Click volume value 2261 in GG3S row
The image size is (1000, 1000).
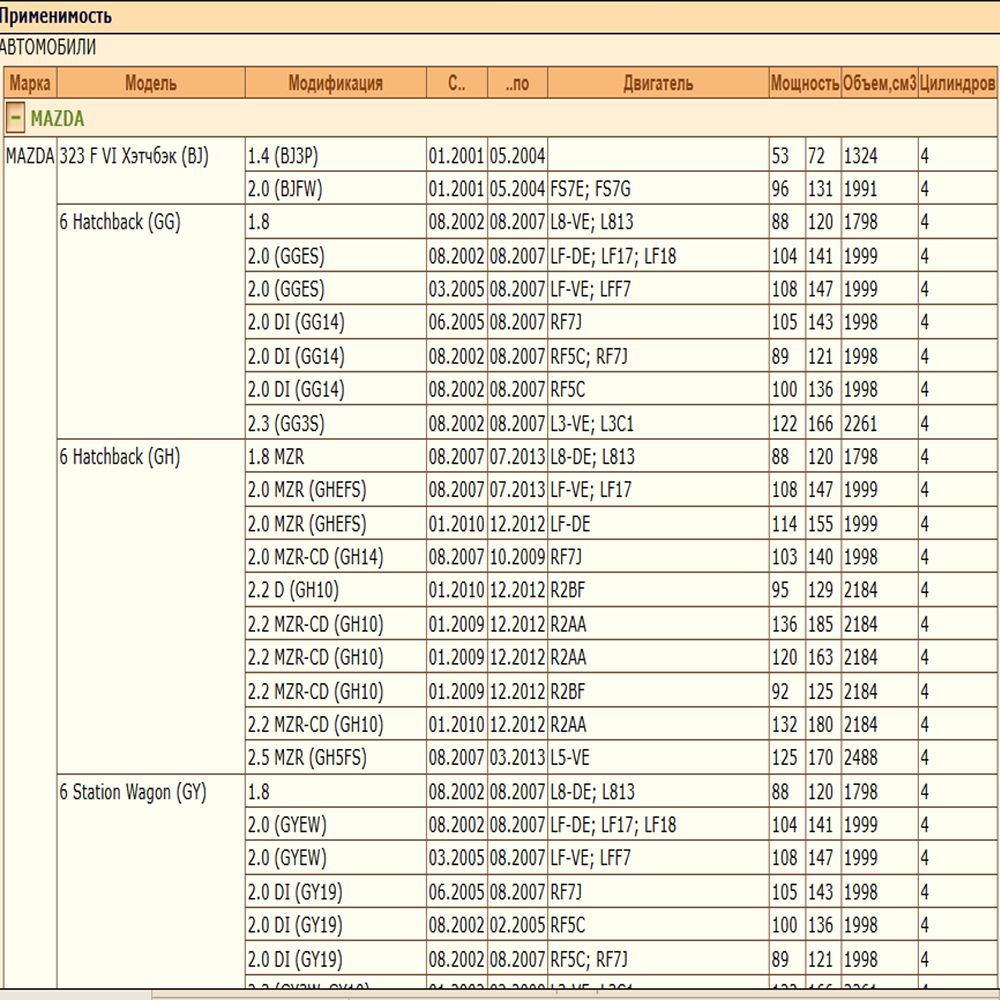click(x=879, y=423)
